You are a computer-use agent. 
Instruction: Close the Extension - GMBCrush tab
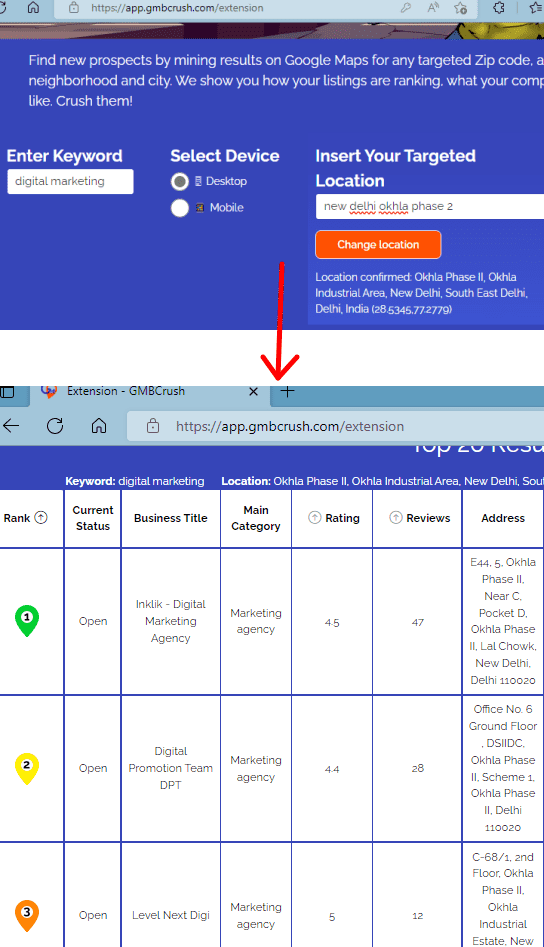coord(254,391)
